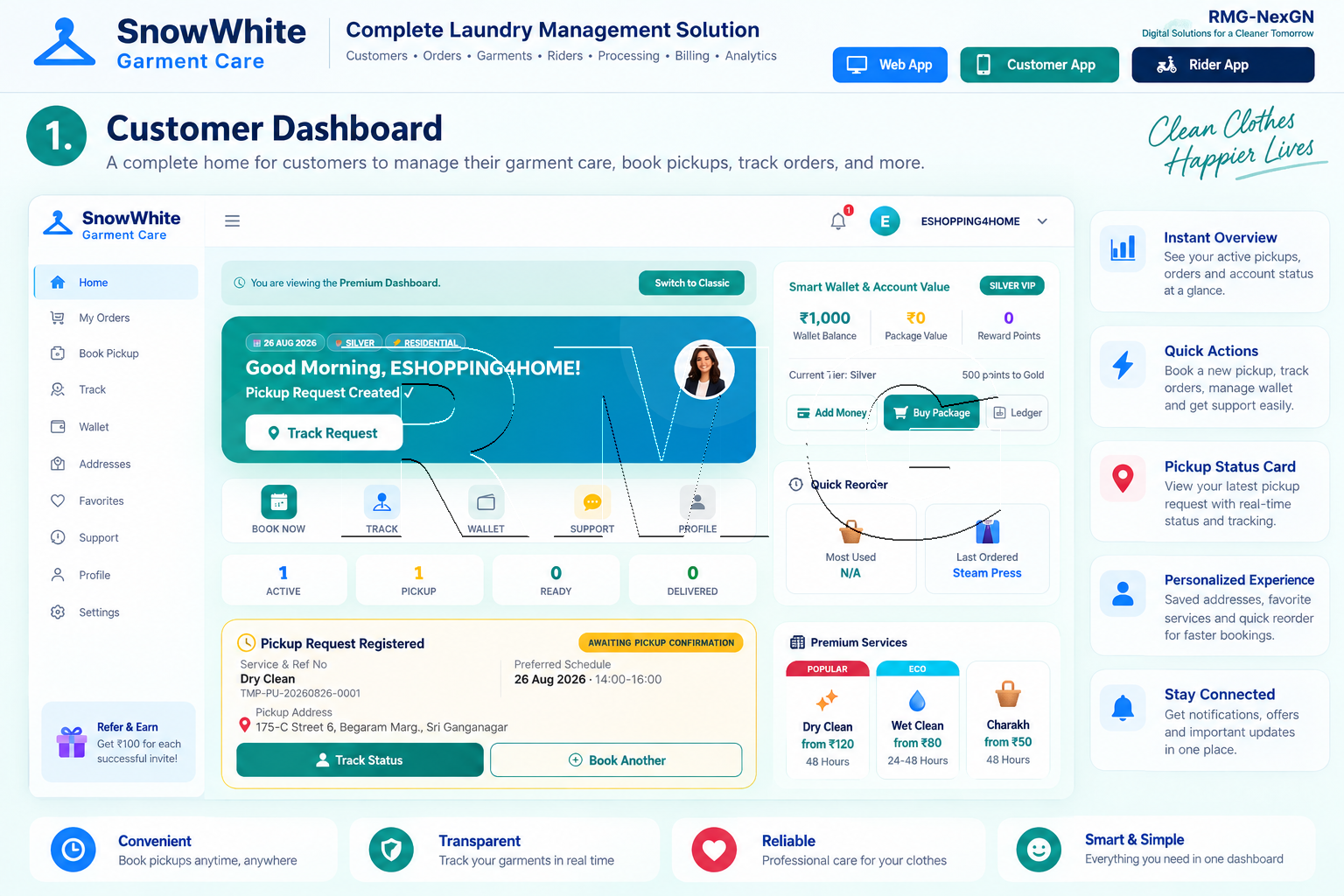Tap the SUPPORT chat bubble icon
The width and height of the screenshot is (1344, 896).
[x=592, y=502]
